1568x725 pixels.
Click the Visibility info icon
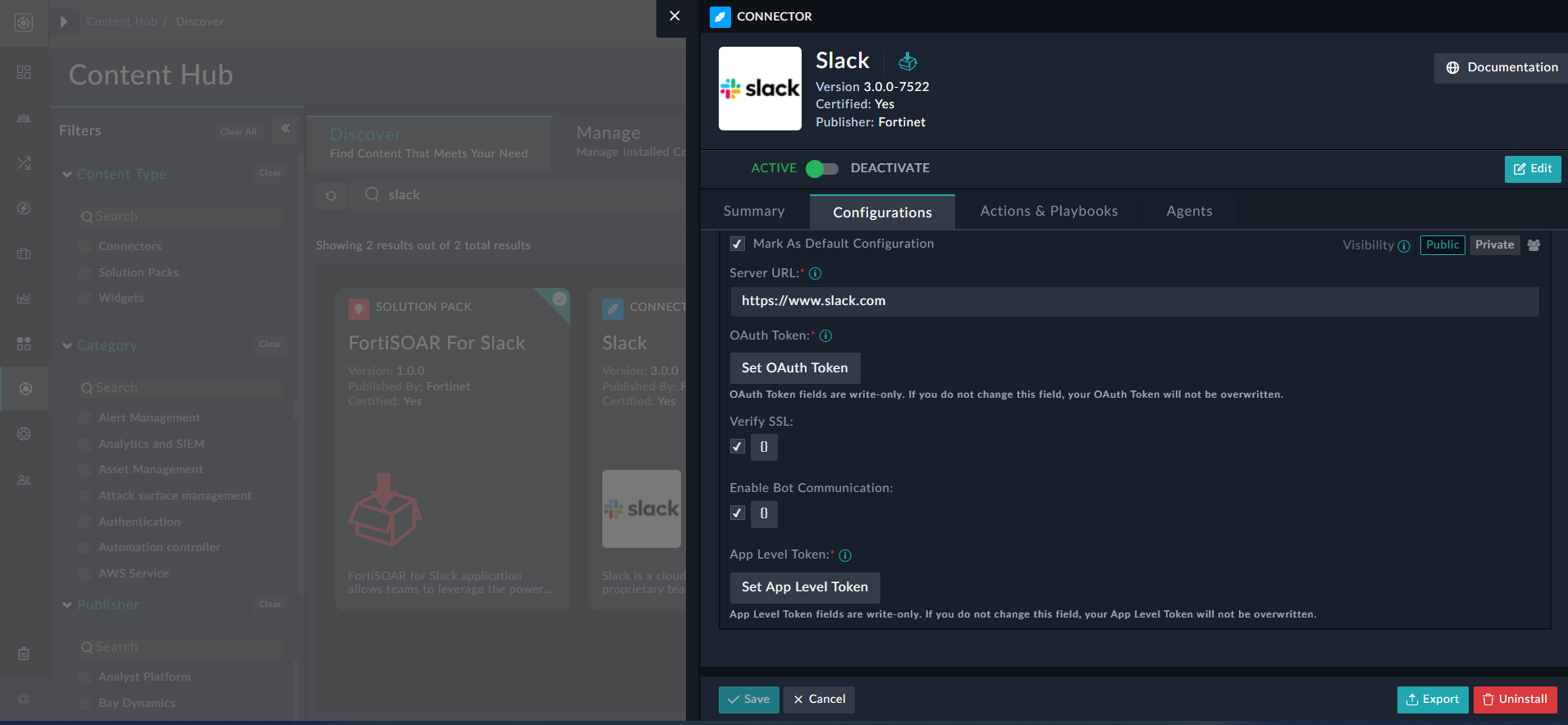(x=1404, y=246)
